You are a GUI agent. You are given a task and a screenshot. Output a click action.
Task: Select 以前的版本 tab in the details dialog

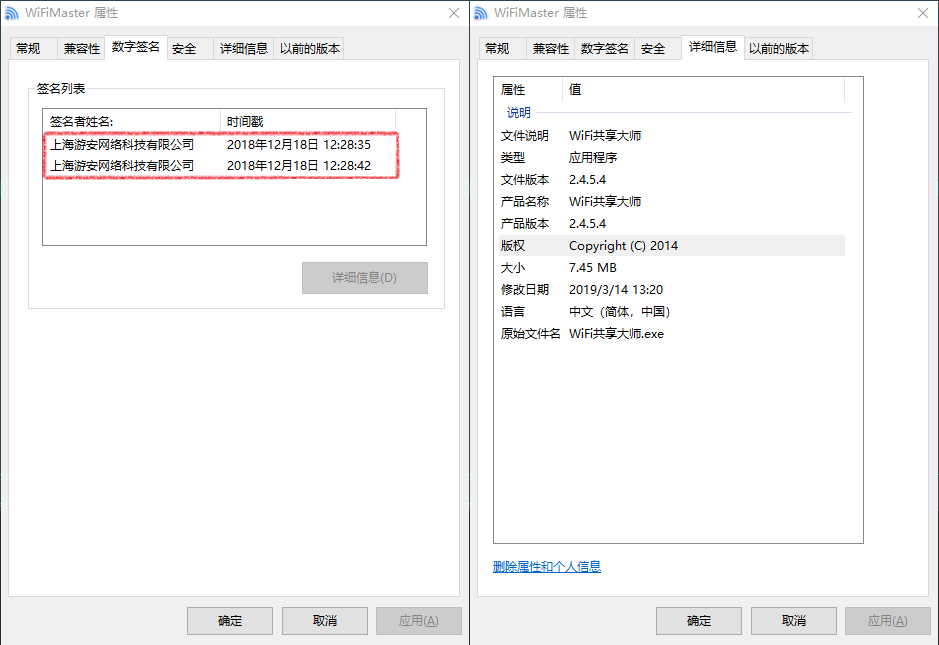click(x=780, y=48)
